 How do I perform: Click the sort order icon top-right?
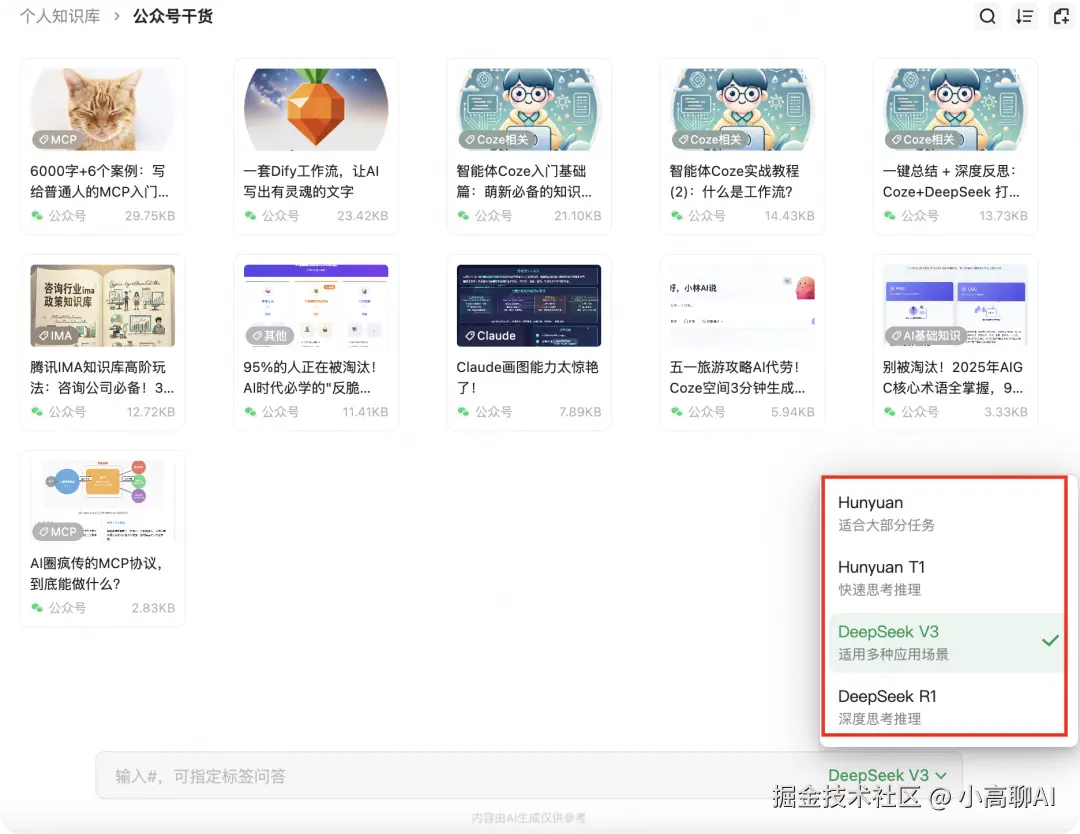(x=1024, y=16)
